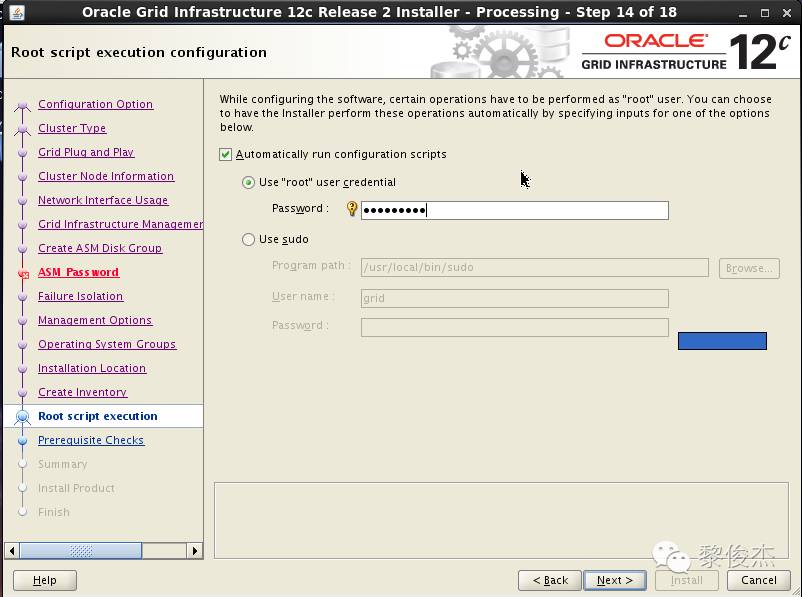Viewport: 802px width, 597px height.
Task: Select Root script execution step
Action: pos(98,416)
